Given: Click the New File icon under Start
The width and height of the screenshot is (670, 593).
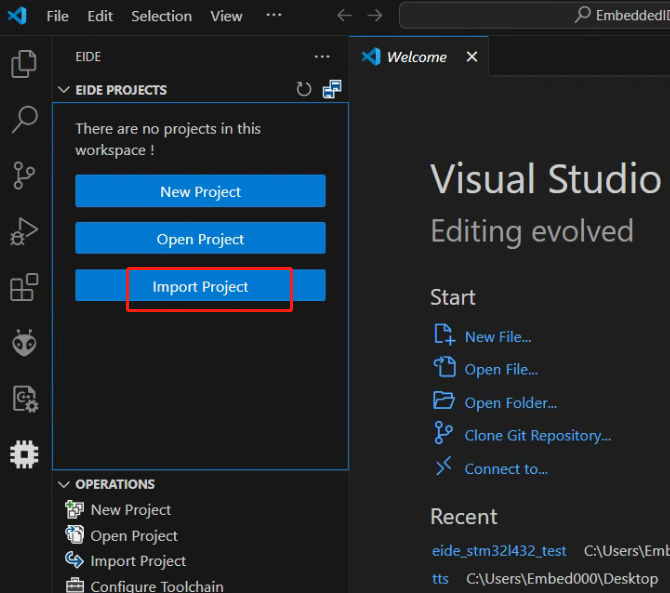Looking at the screenshot, I should [x=444, y=335].
